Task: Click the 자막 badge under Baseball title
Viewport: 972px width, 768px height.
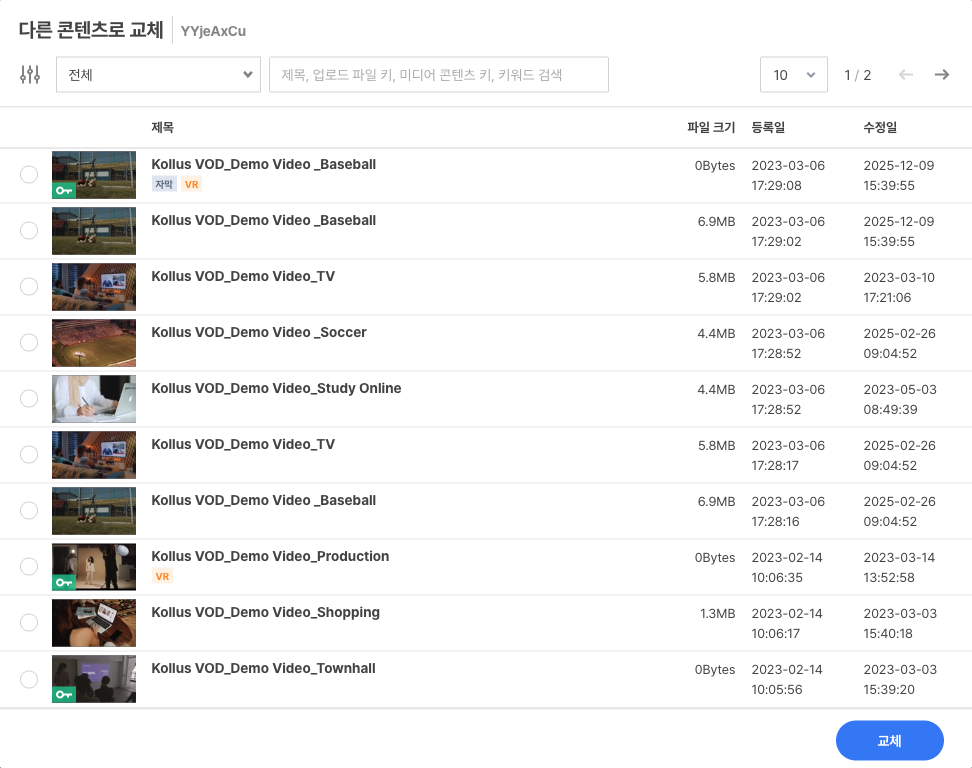Action: coord(164,184)
